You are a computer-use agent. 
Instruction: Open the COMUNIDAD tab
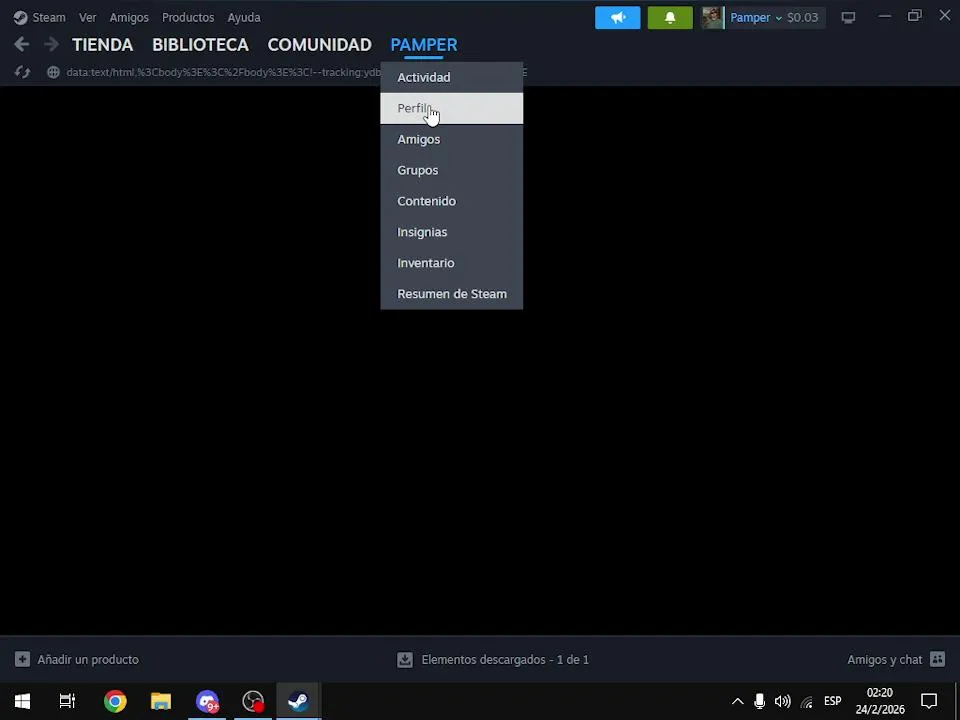(x=320, y=45)
